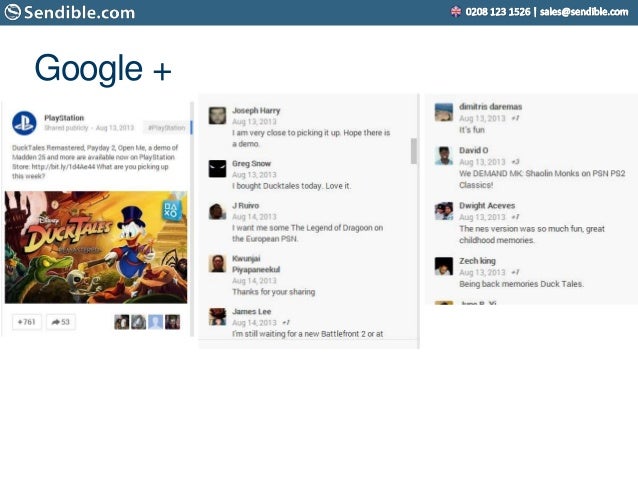Click the 'Shared publicly' label on the post
This screenshot has width=638, height=479.
pyautogui.click(x=66, y=128)
